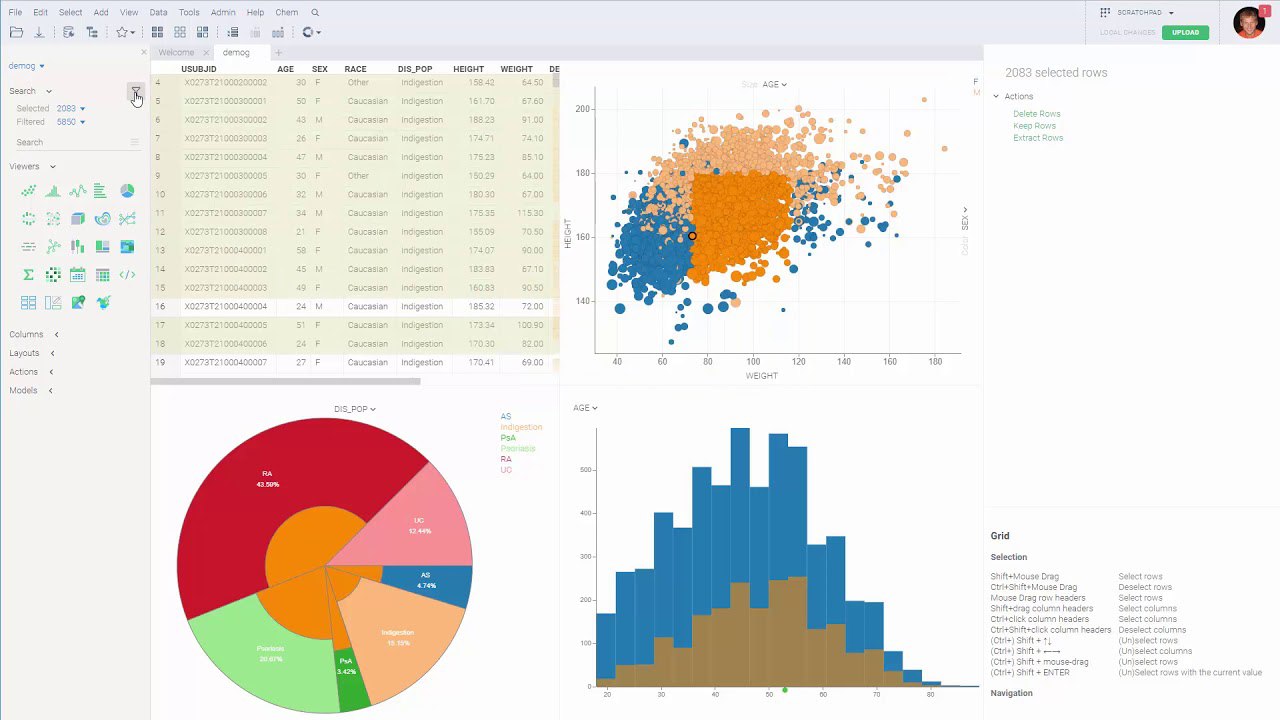
Task: Add the map picture viewer icon
Action: coord(77,302)
